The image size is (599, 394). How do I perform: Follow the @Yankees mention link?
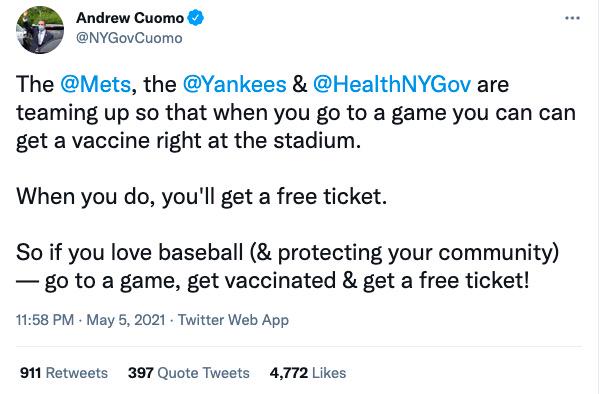235,84
